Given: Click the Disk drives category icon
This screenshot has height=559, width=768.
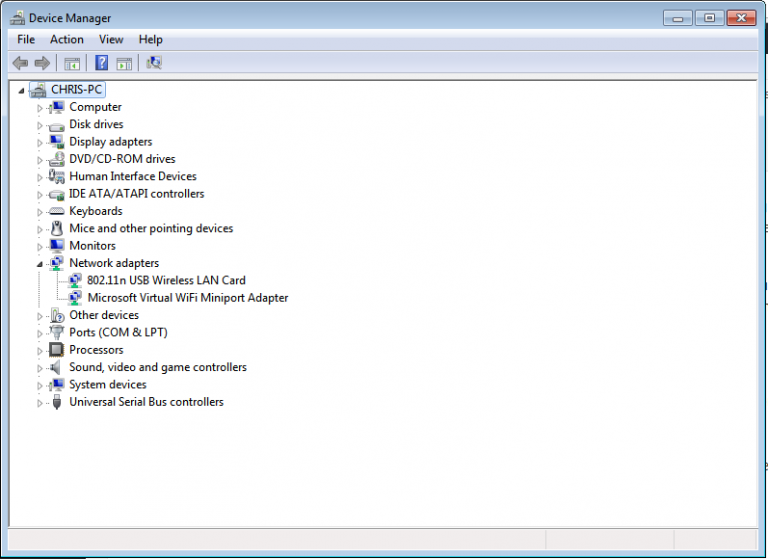Looking at the screenshot, I should 57,125.
